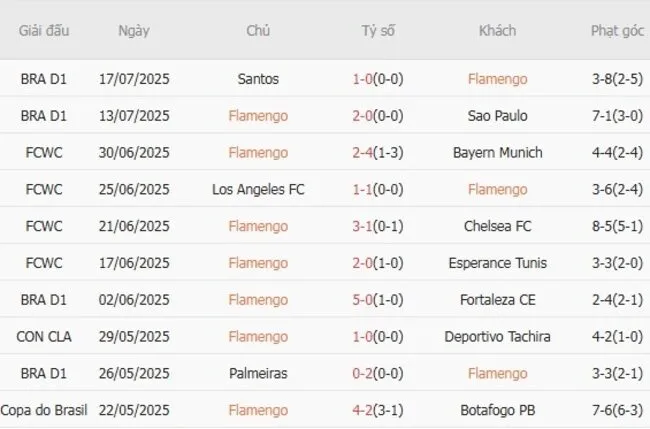Click the 17/07/2025 match date
This screenshot has width=650, height=429.
[x=134, y=79]
